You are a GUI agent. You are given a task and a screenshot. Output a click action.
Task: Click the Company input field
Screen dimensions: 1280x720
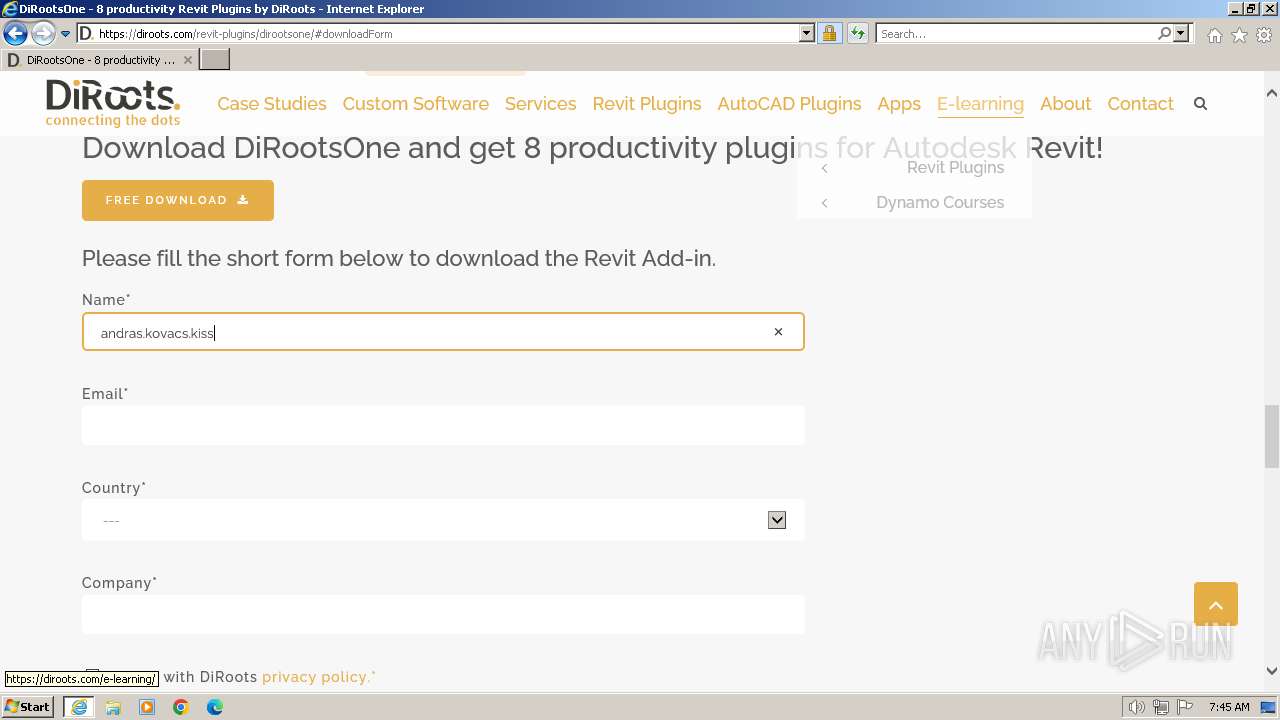(443, 614)
